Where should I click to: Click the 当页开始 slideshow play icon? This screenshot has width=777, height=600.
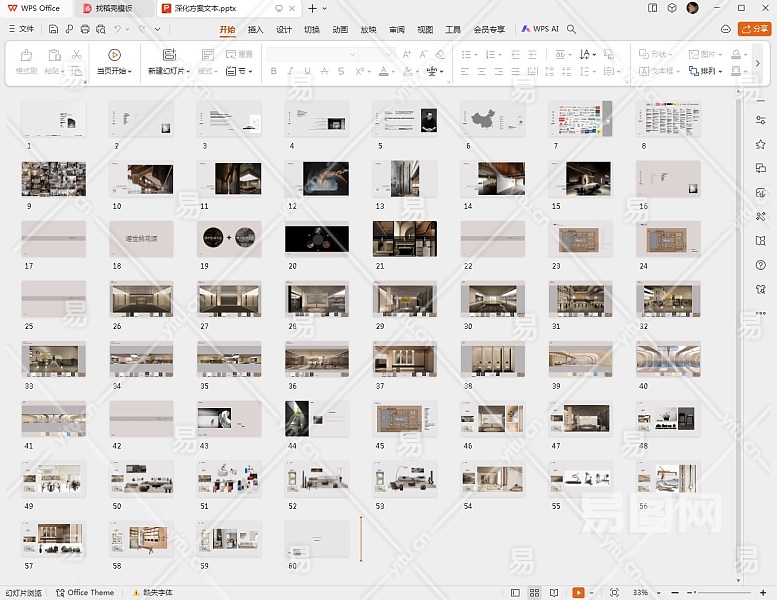(x=114, y=55)
